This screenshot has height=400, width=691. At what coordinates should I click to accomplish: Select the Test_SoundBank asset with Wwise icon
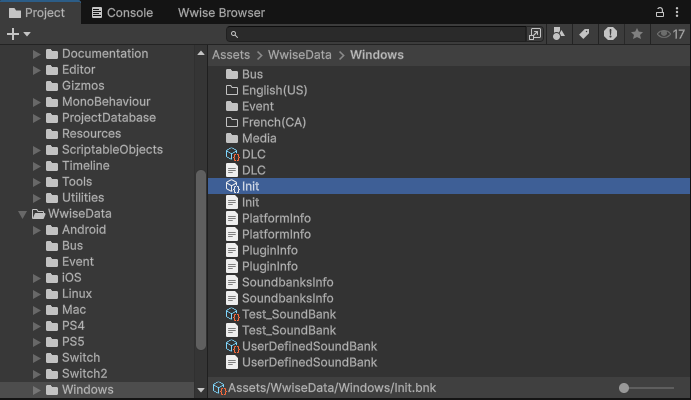pyautogui.click(x=288, y=314)
